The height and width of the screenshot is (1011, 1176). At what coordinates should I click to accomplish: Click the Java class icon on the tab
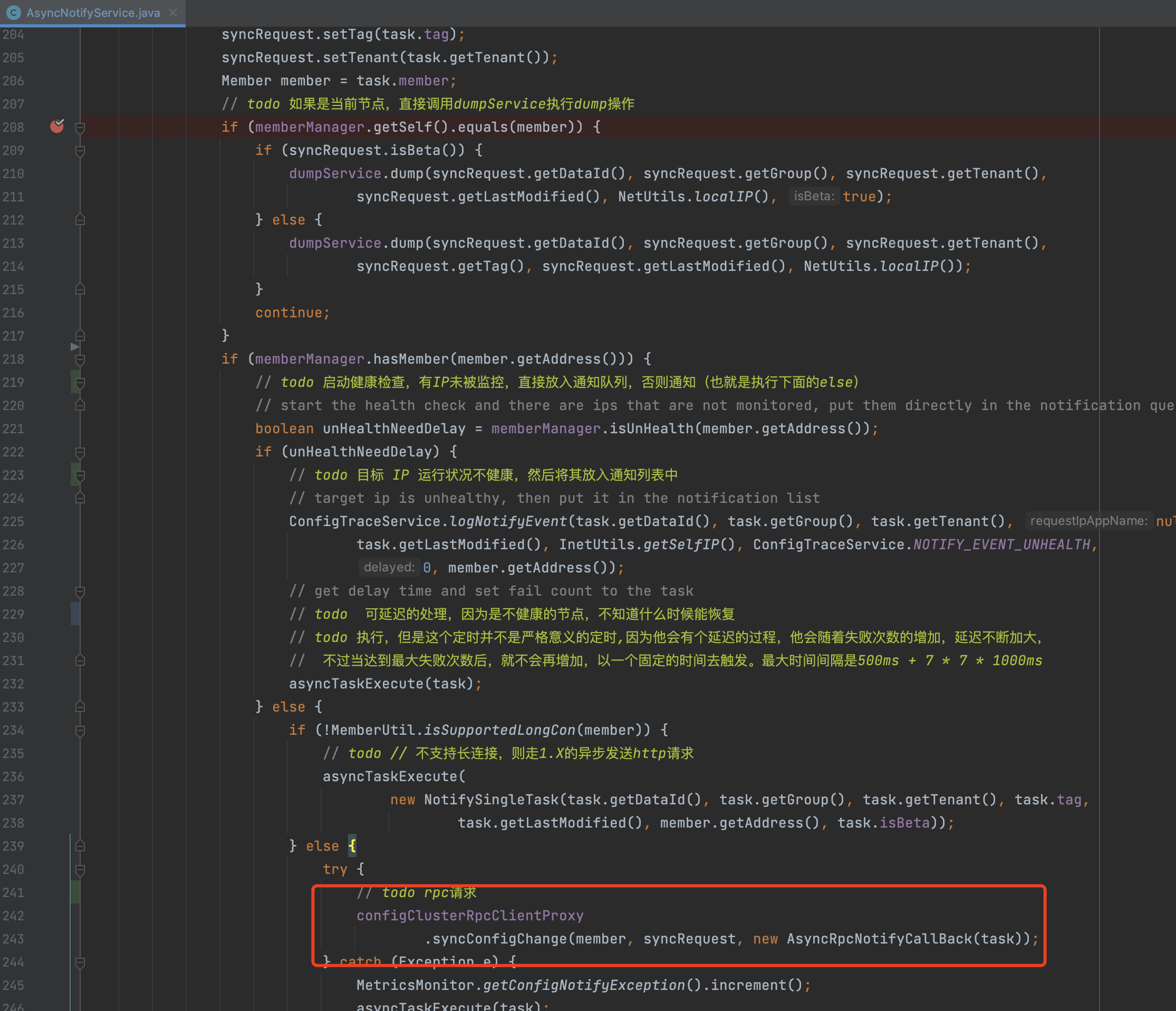(x=14, y=13)
